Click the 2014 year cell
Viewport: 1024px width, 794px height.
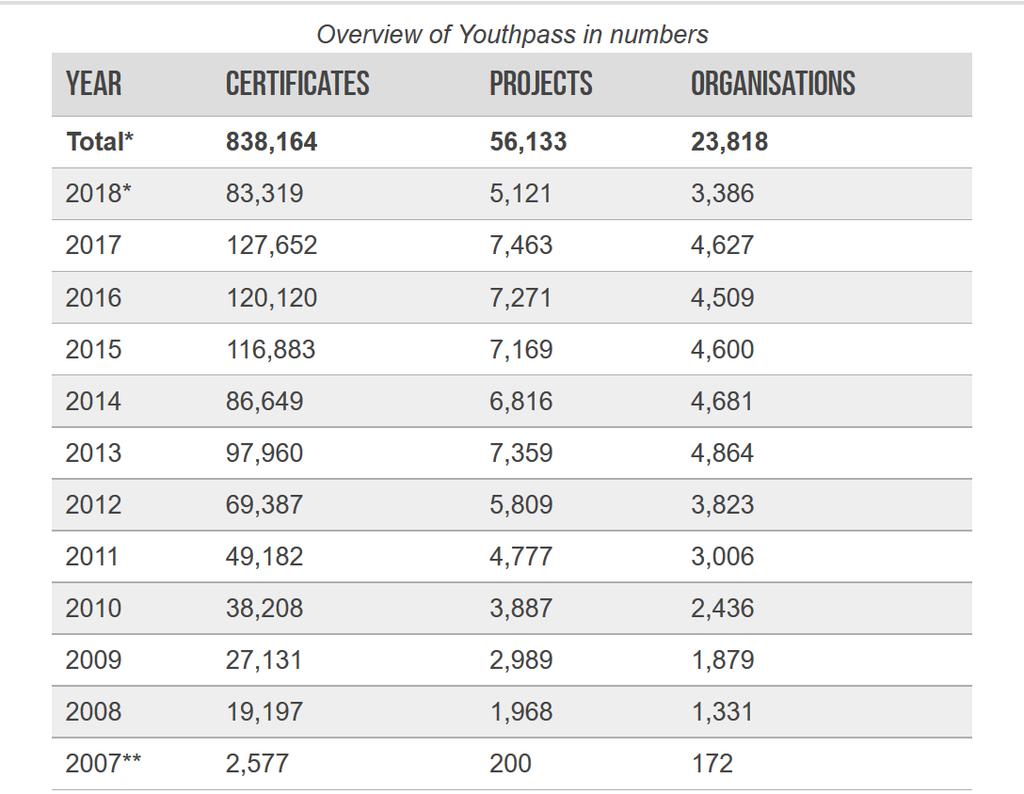[93, 401]
